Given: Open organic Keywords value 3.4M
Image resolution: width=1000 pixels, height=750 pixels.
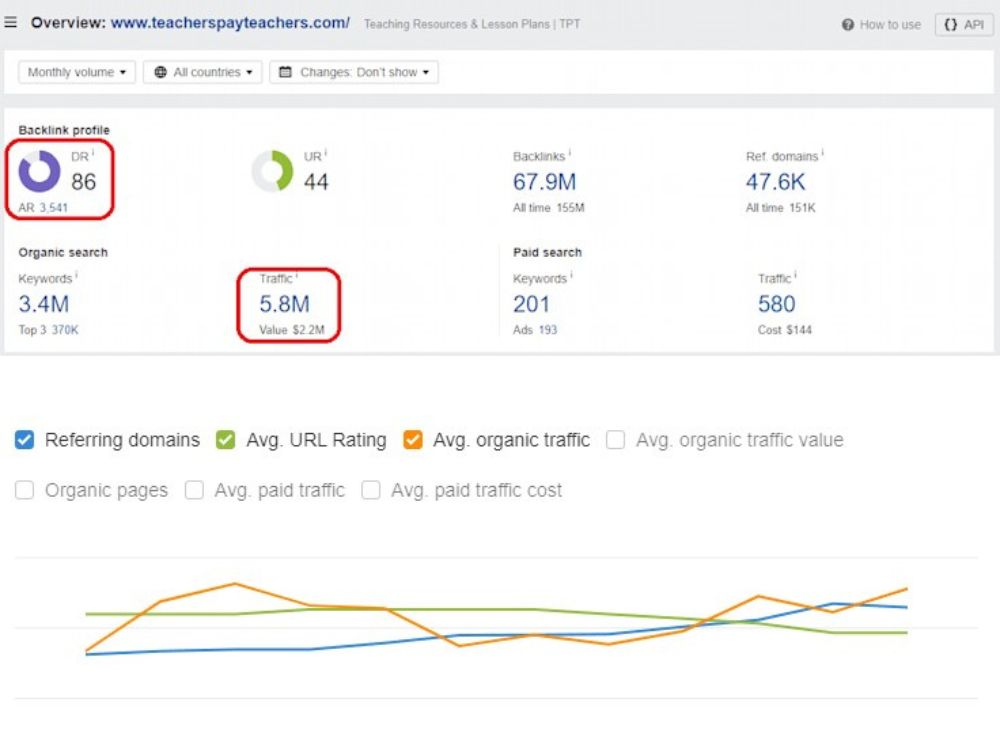Looking at the screenshot, I should coord(43,304).
